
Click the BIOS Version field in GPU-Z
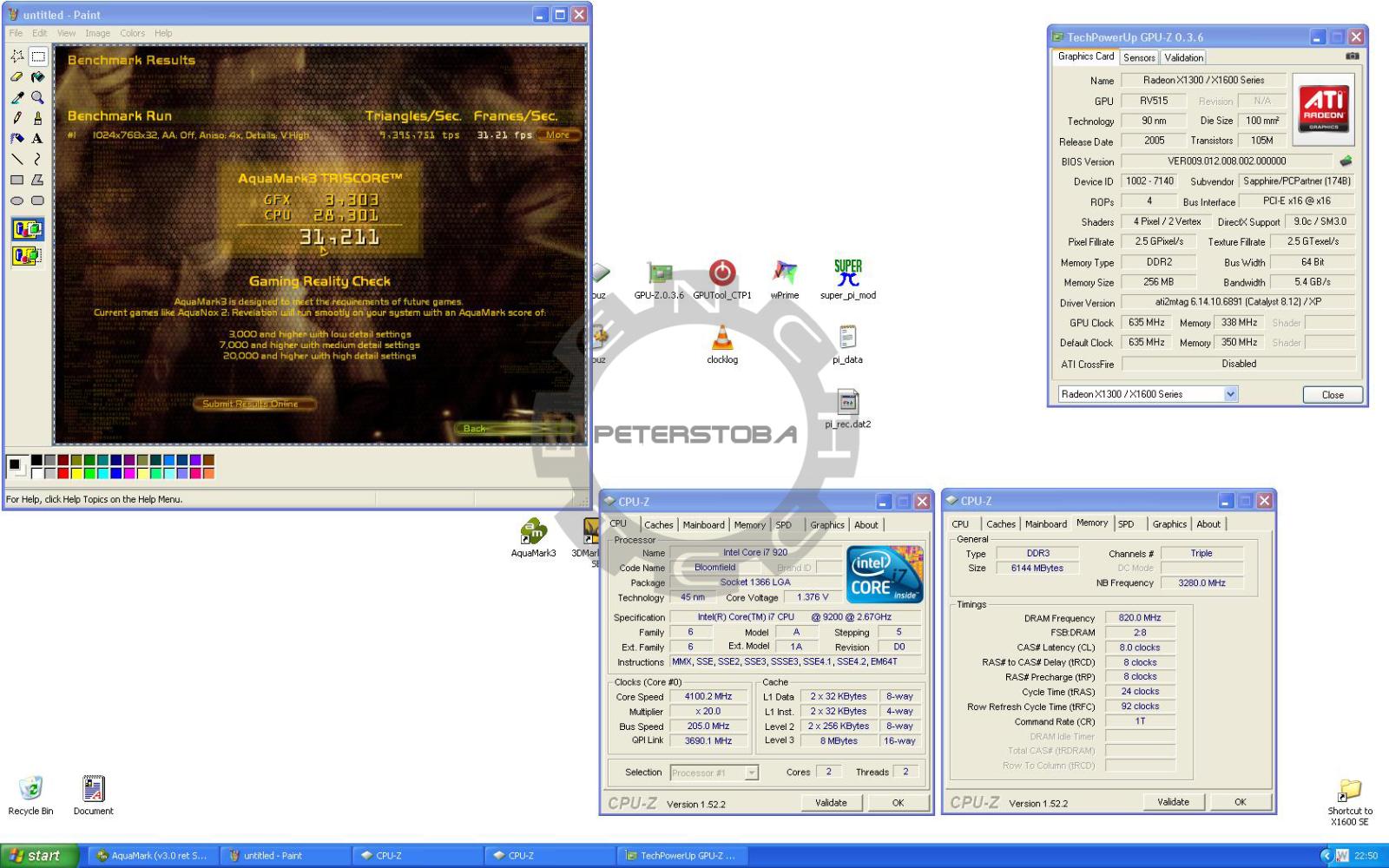tap(1226, 161)
